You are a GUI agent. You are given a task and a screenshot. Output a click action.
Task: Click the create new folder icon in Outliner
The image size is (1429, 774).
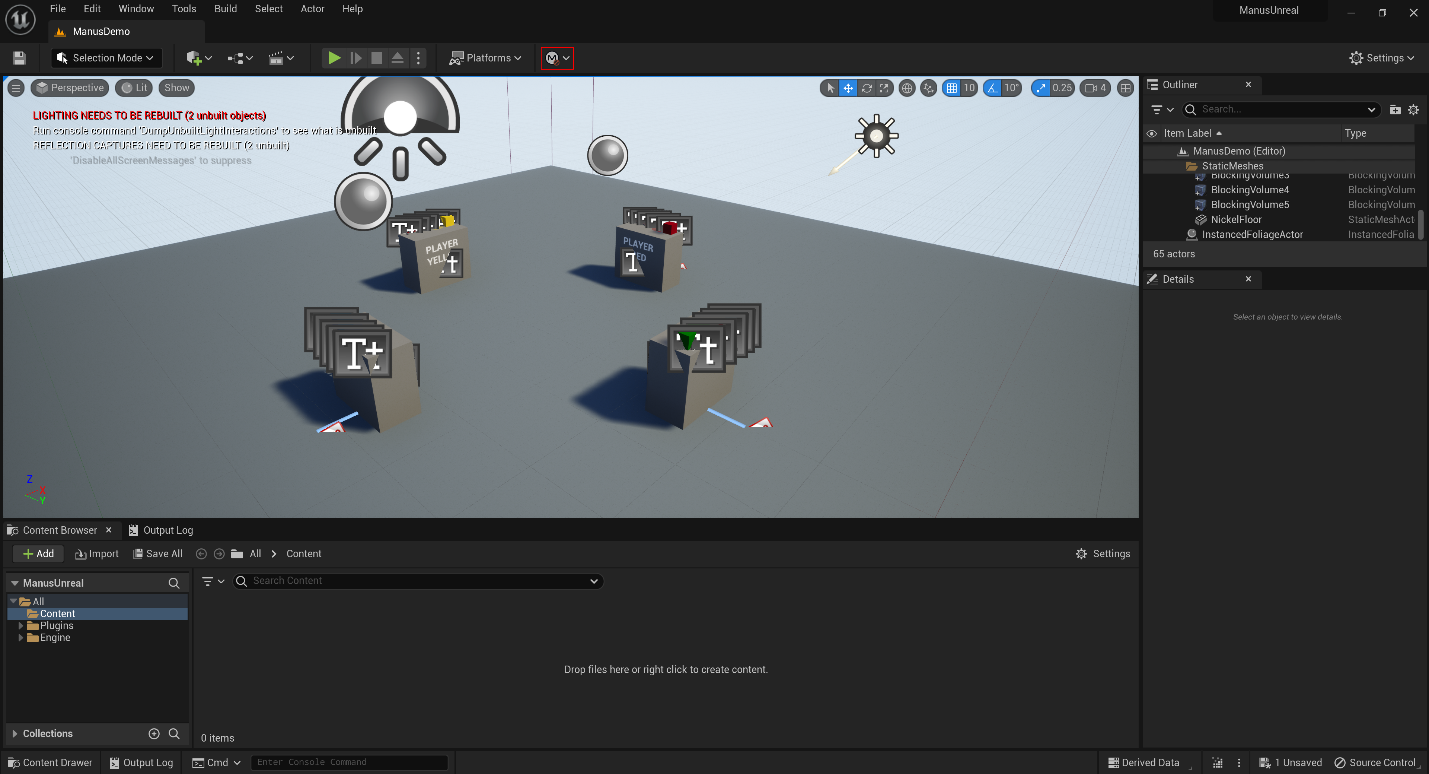1395,109
